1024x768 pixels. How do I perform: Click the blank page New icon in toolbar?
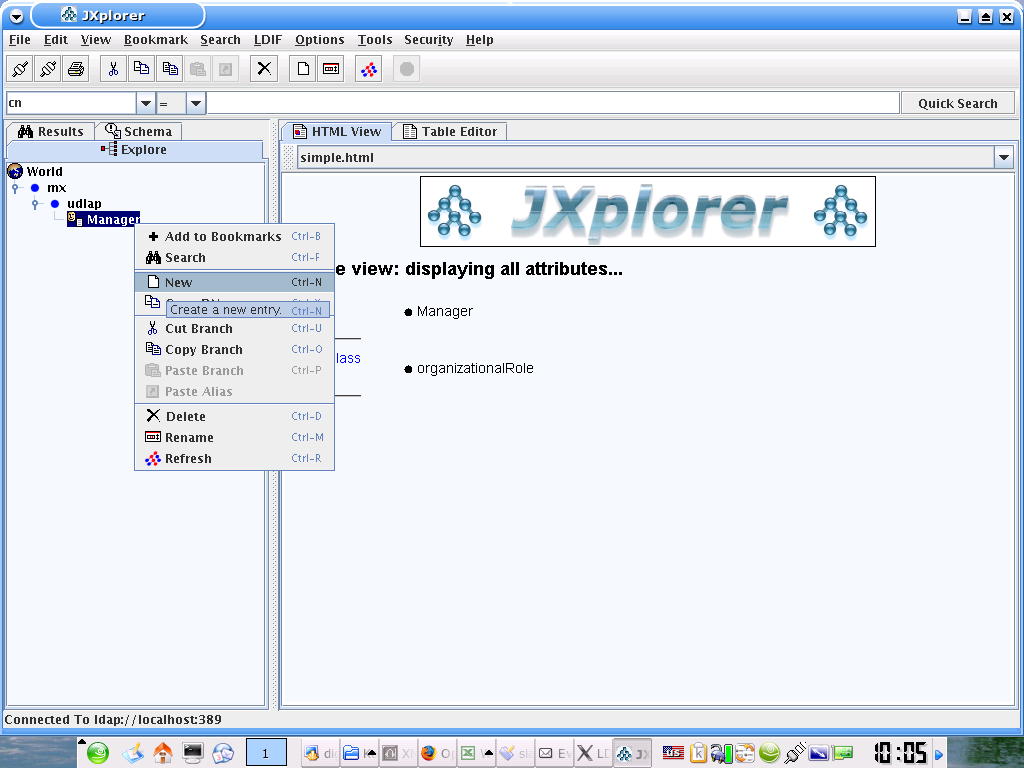[303, 69]
